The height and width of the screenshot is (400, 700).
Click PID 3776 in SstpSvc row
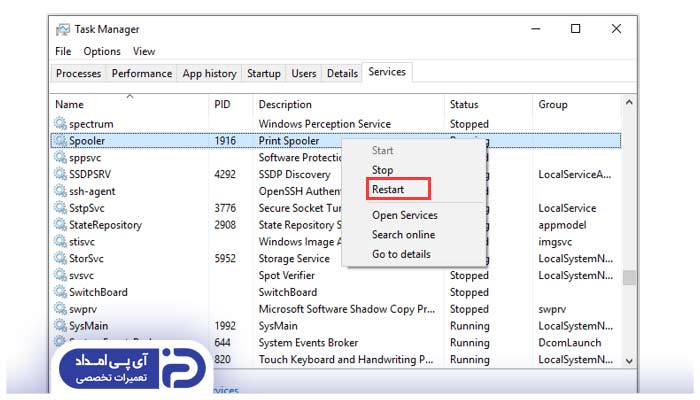[225, 208]
